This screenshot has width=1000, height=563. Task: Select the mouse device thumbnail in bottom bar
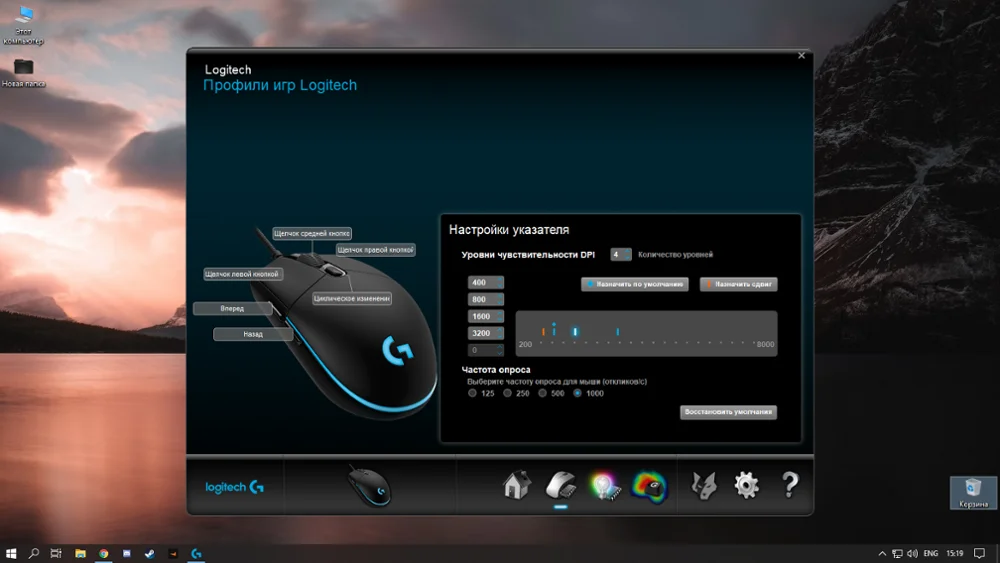(x=369, y=486)
